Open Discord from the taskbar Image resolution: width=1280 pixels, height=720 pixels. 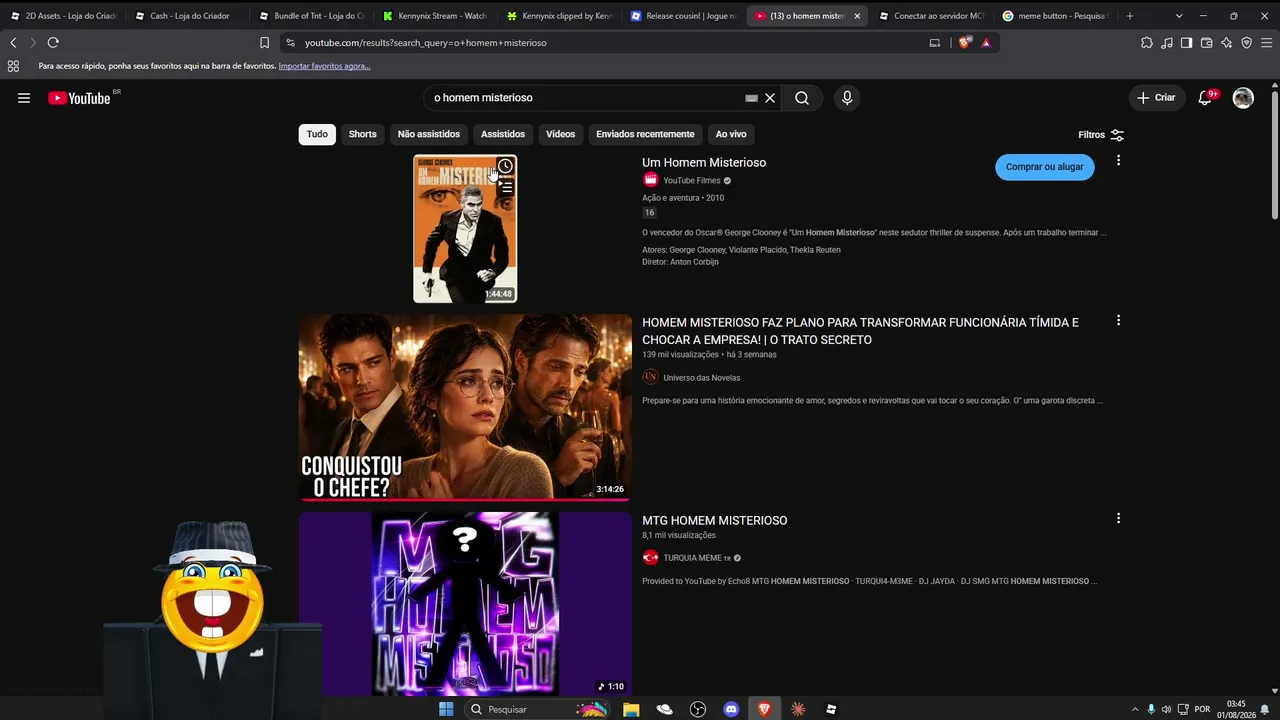731,709
